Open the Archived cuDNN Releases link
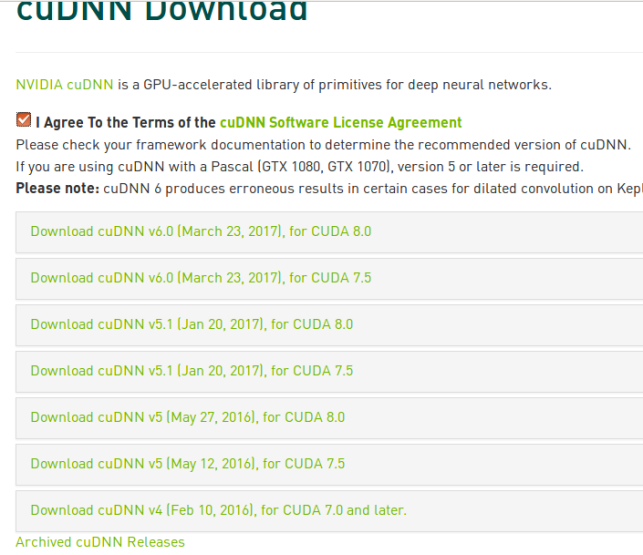Image resolution: width=643 pixels, height=555 pixels. 100,542
